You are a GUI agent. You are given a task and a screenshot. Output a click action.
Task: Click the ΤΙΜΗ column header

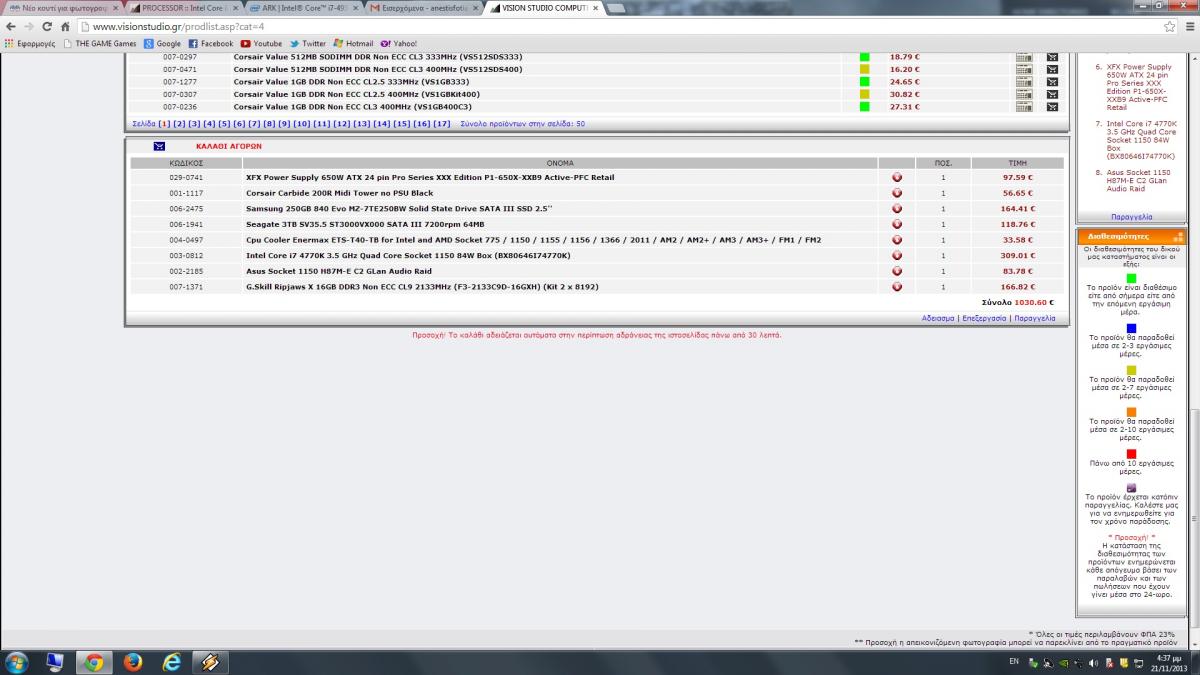[1018, 162]
